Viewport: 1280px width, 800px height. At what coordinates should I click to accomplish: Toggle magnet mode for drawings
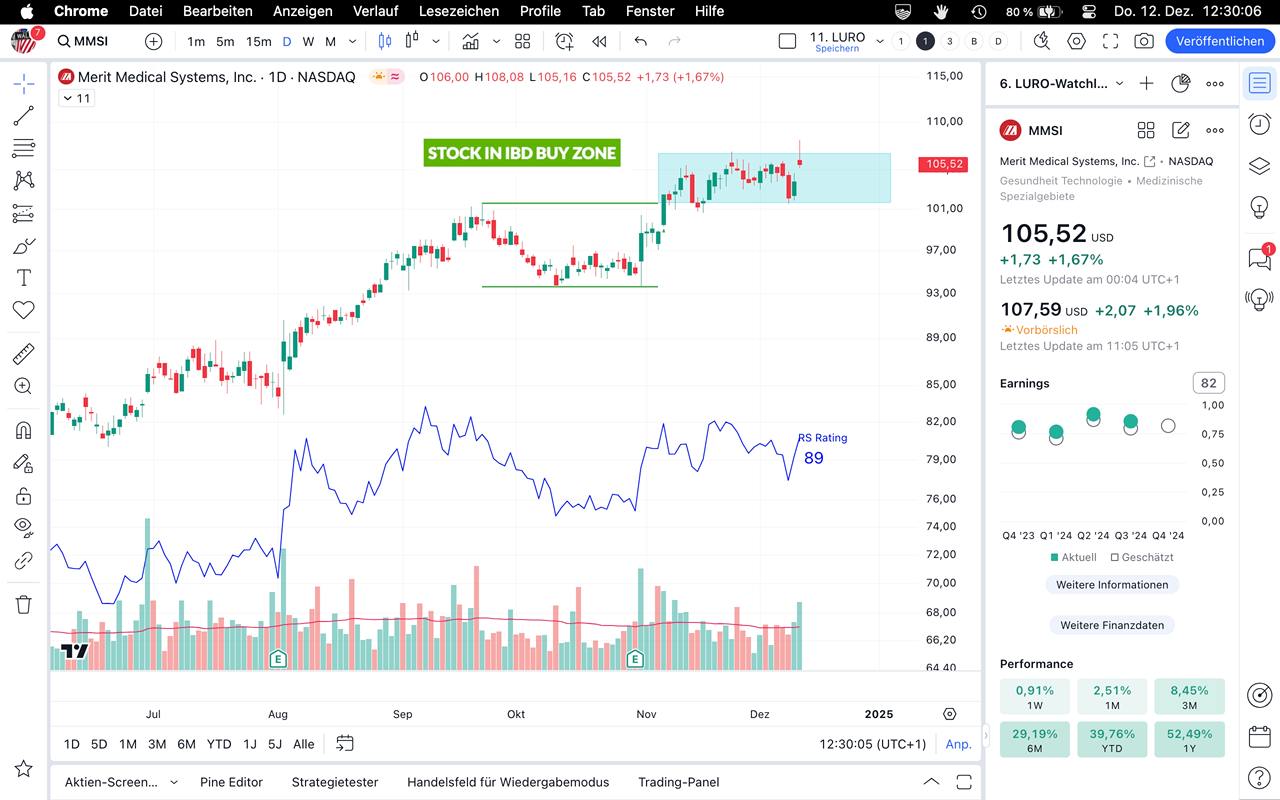[x=23, y=430]
